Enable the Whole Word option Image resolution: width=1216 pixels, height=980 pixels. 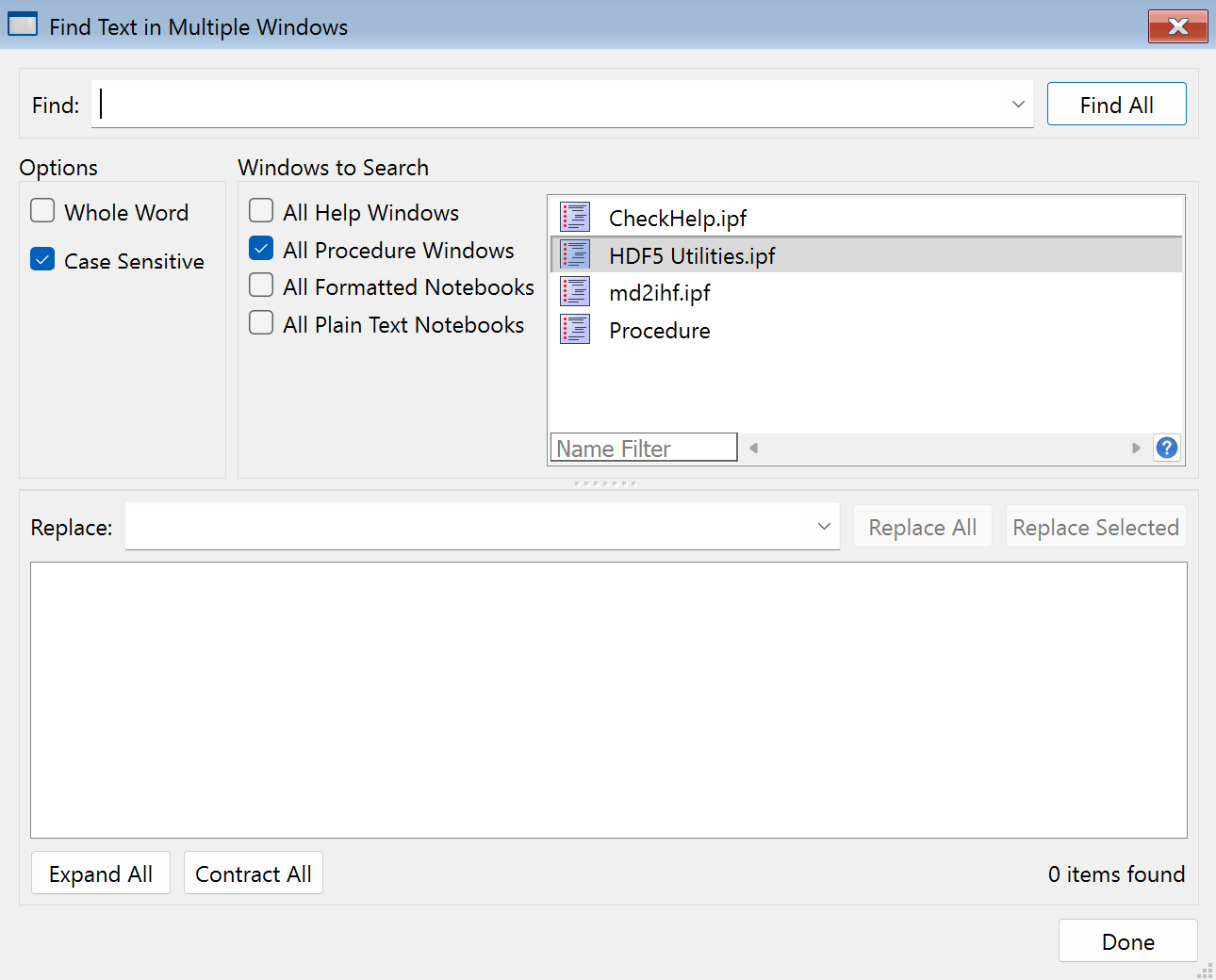coord(42,210)
